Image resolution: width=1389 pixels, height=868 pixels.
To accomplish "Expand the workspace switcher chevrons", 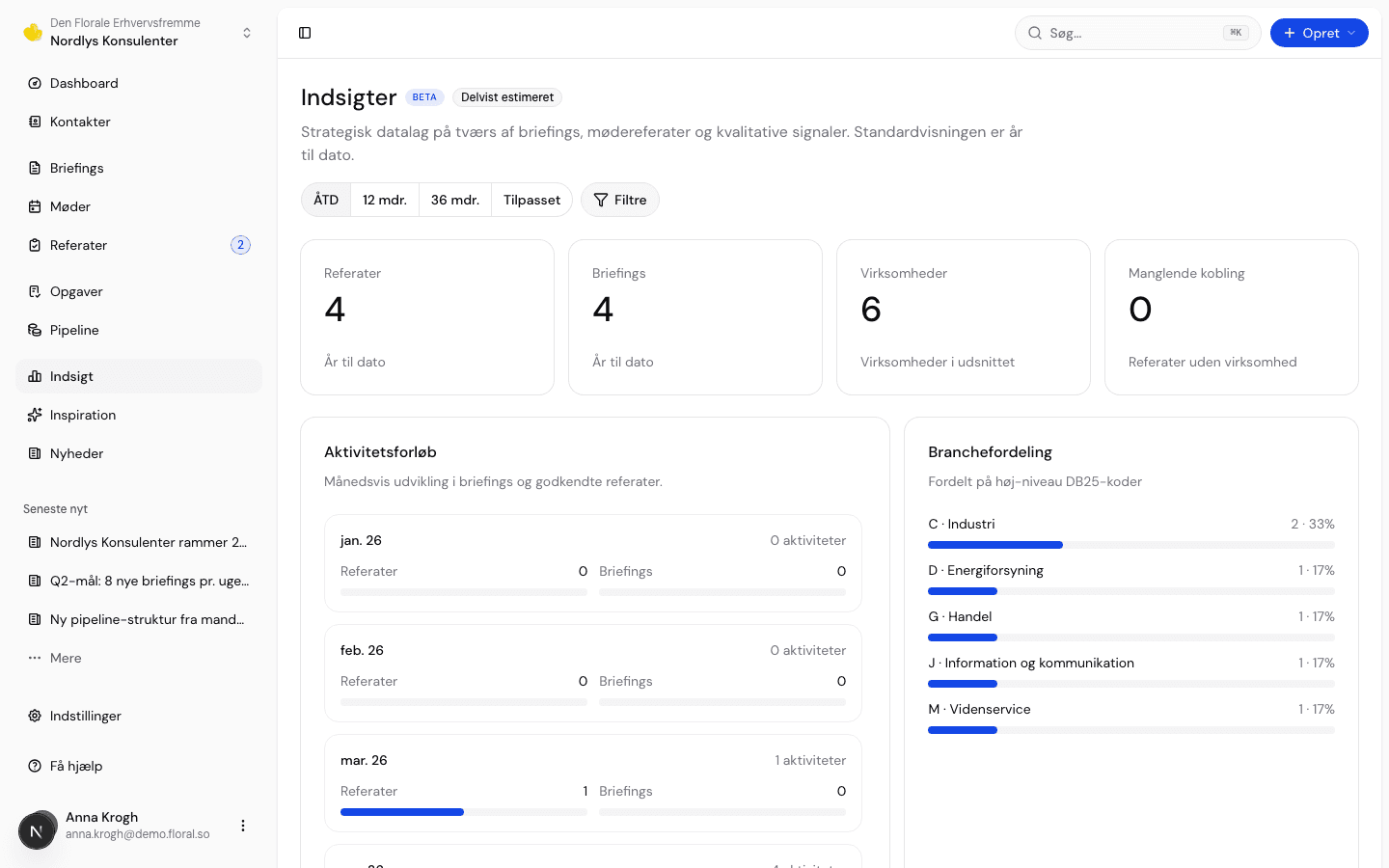I will click(247, 33).
